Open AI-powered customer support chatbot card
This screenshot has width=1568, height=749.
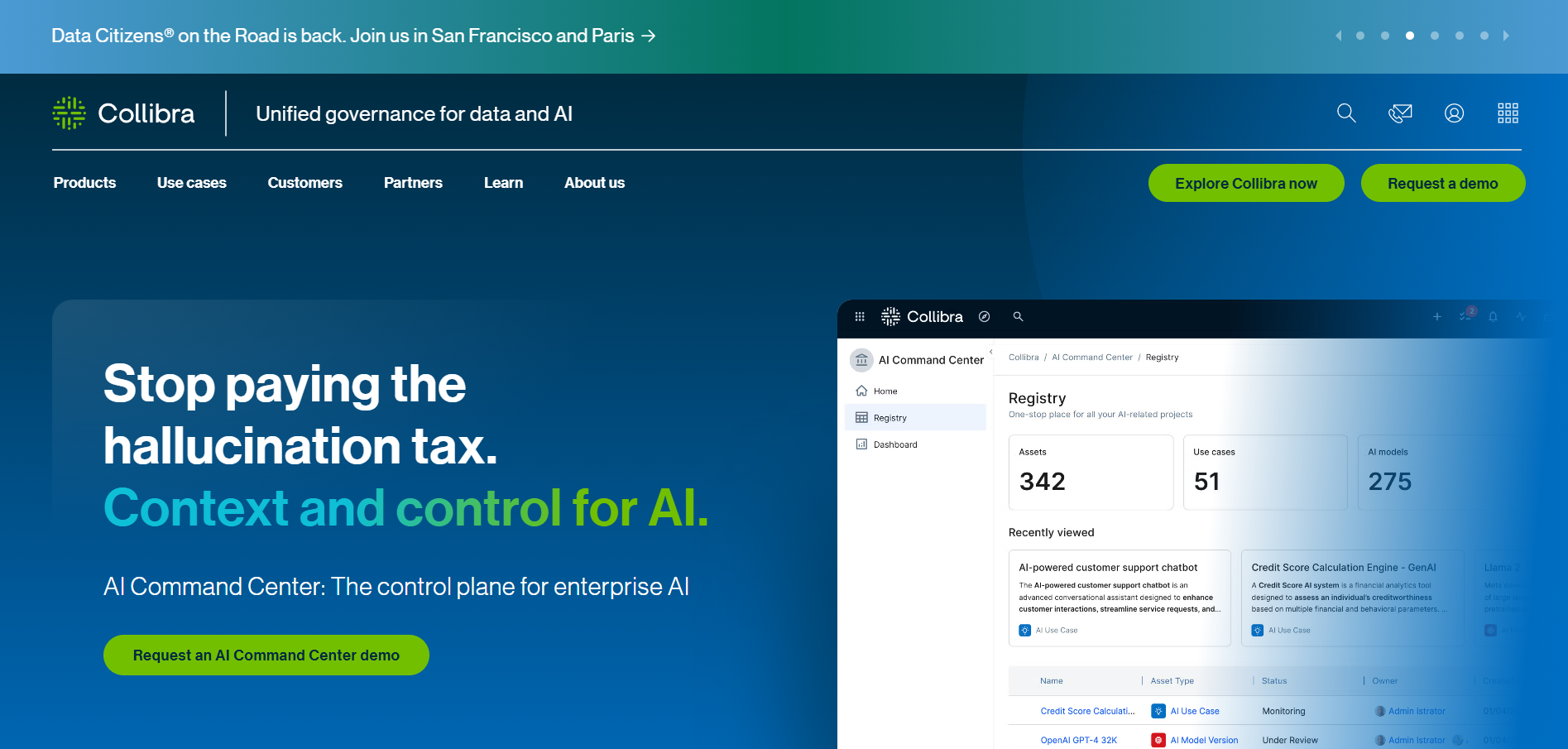pyautogui.click(x=1120, y=598)
